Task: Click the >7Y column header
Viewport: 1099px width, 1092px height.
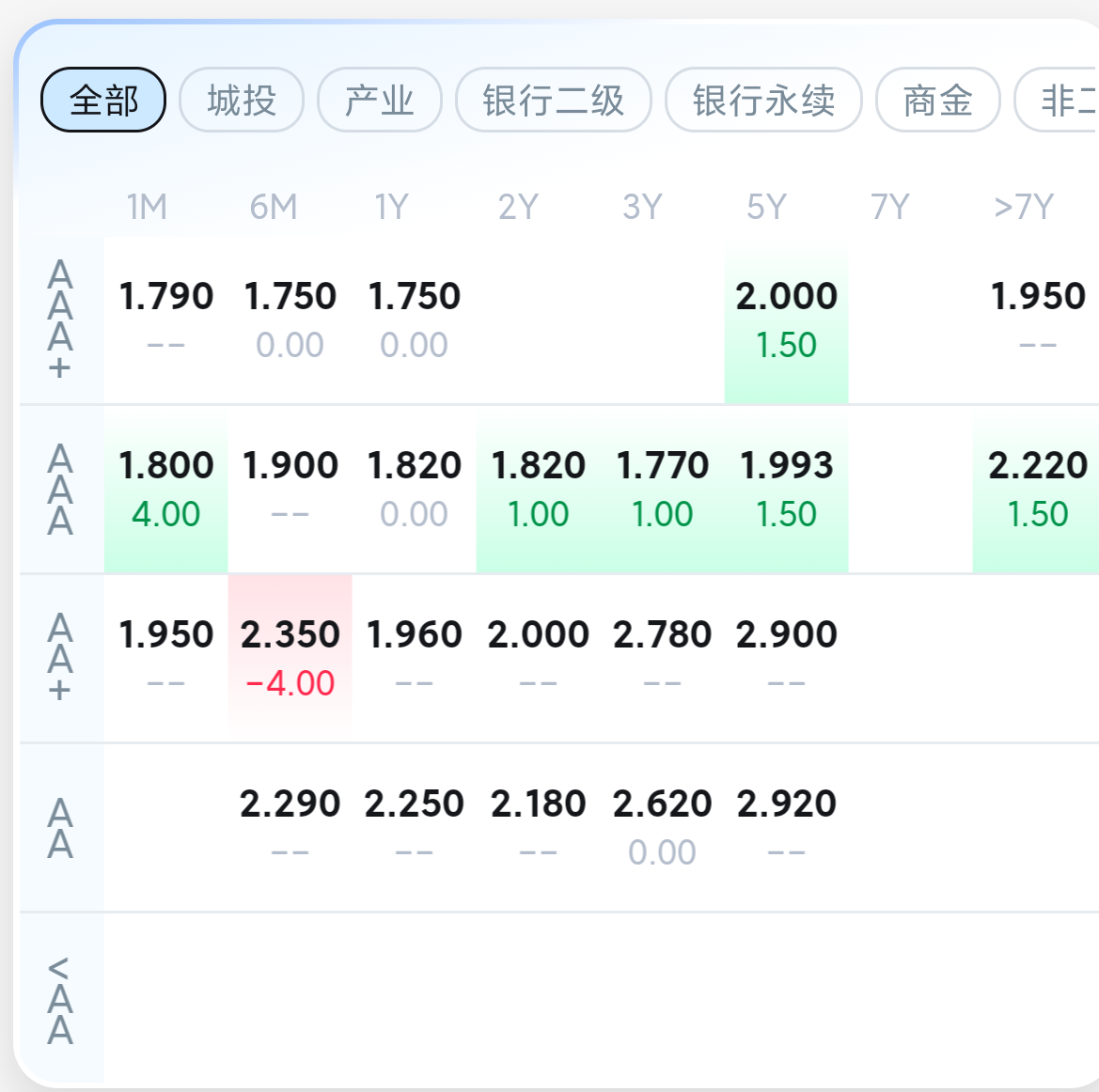Action: pos(1025,206)
